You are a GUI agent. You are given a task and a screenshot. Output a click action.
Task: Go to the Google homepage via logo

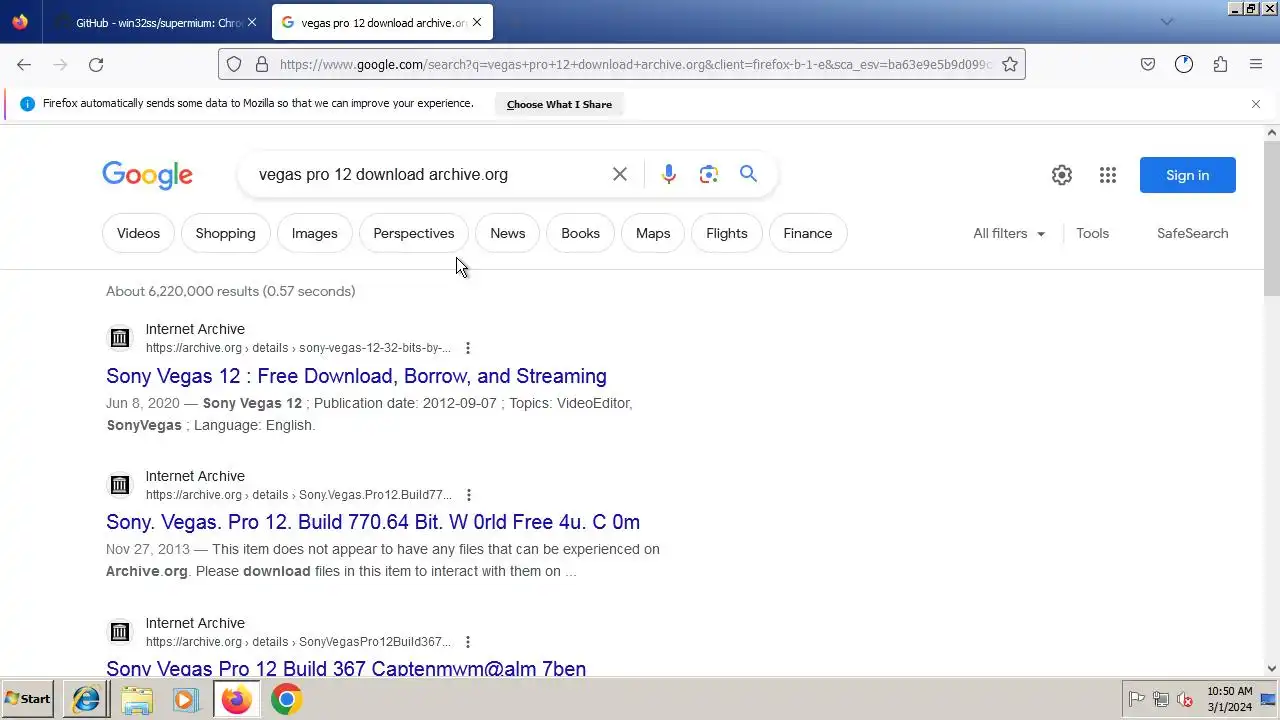pyautogui.click(x=147, y=175)
